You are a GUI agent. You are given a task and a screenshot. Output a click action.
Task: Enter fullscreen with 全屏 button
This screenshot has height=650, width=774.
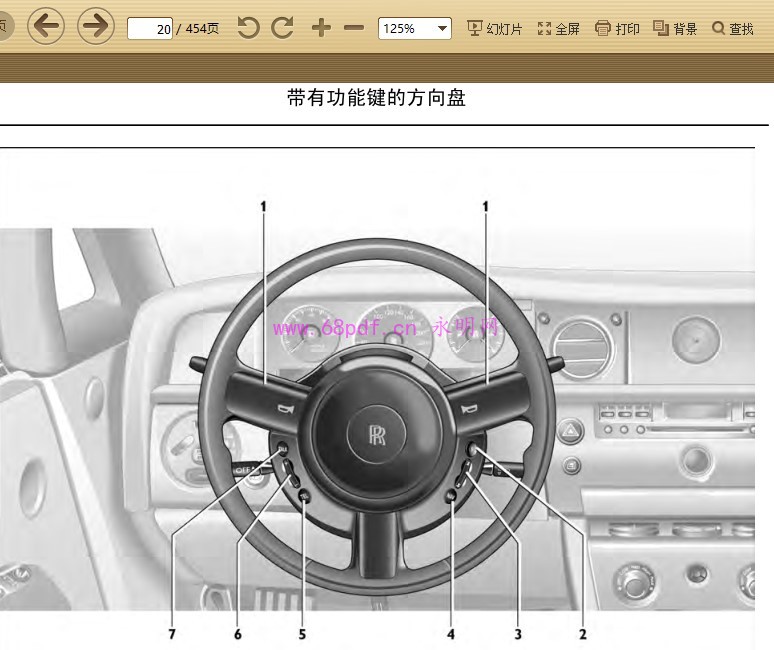[558, 29]
